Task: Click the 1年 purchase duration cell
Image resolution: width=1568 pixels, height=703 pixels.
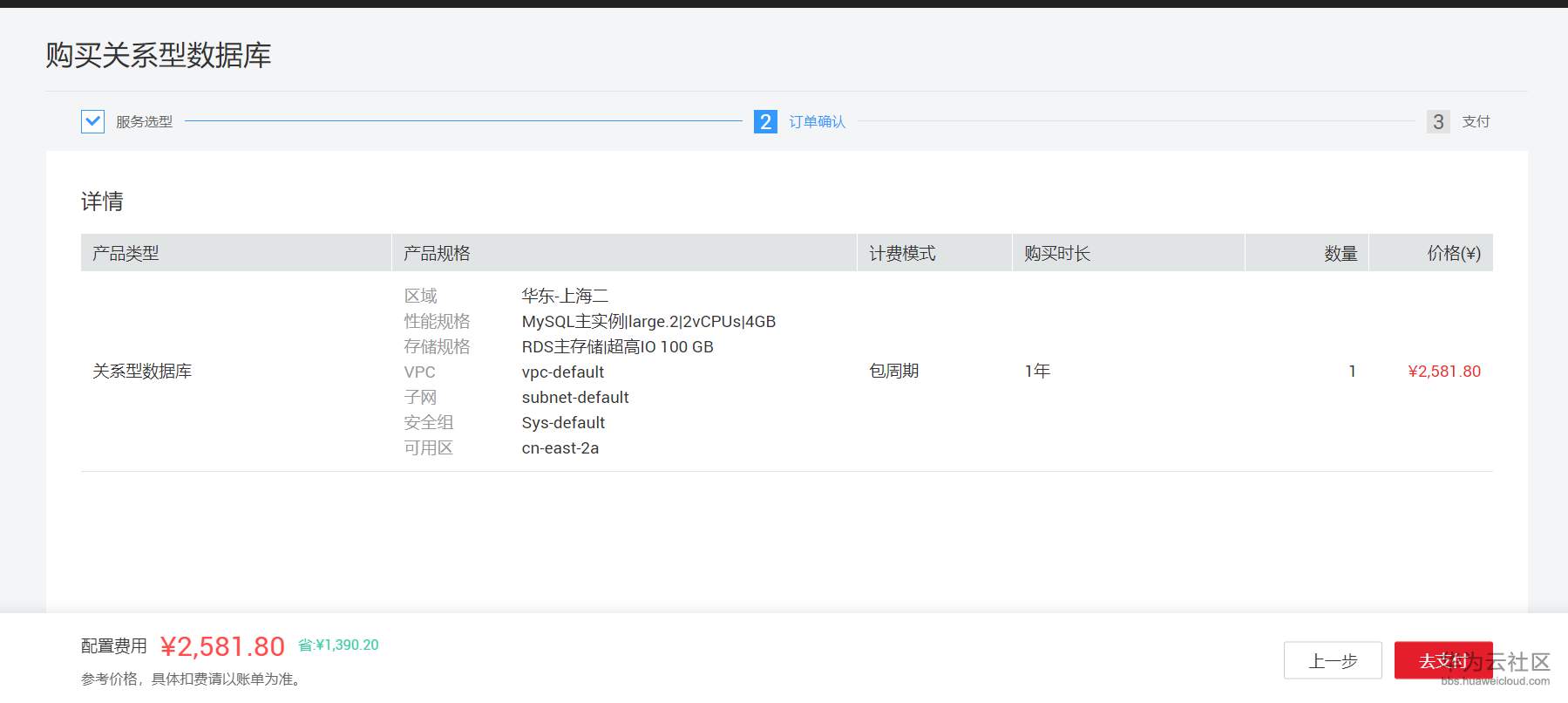Action: [1037, 371]
